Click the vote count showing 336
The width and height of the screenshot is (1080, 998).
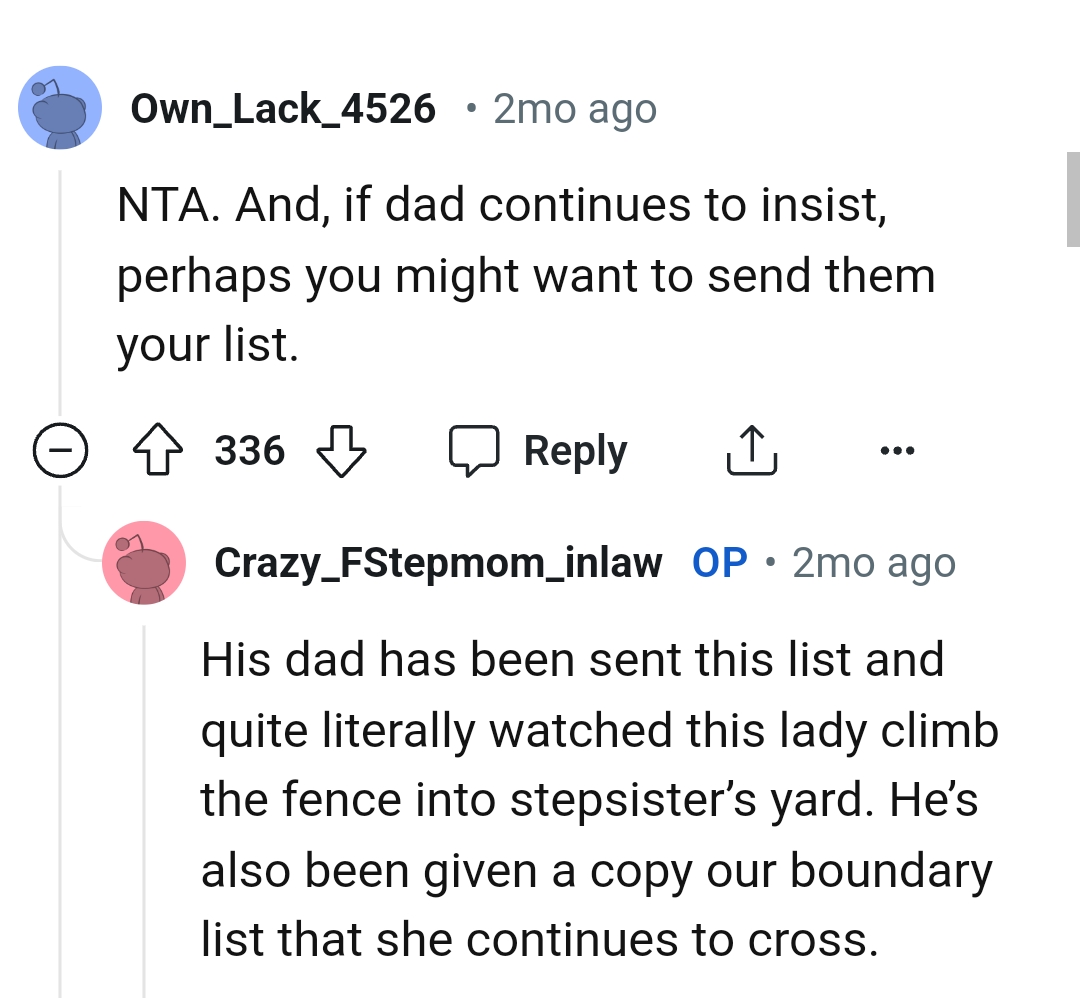[248, 450]
